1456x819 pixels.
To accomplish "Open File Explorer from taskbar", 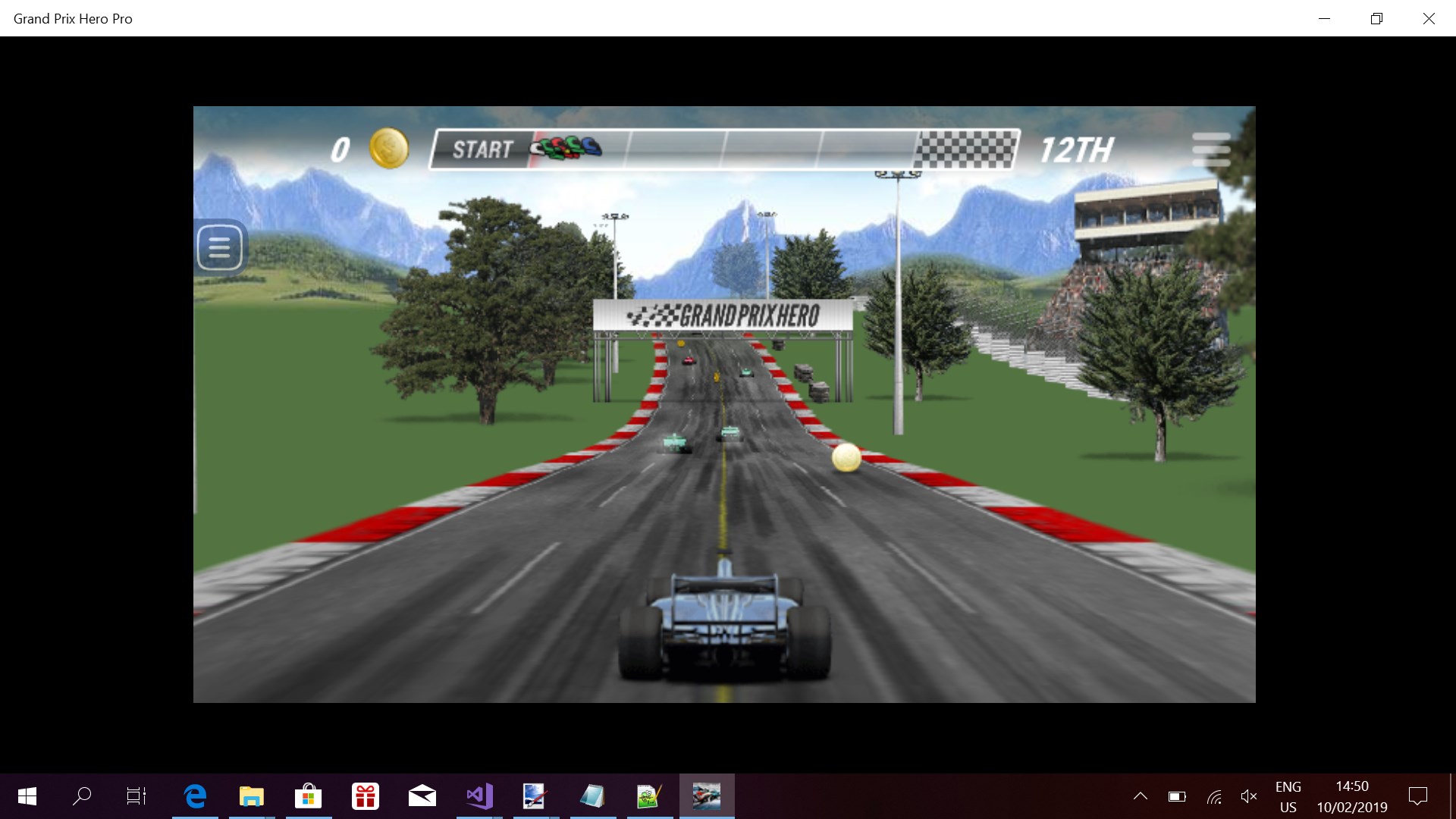I will coord(251,796).
